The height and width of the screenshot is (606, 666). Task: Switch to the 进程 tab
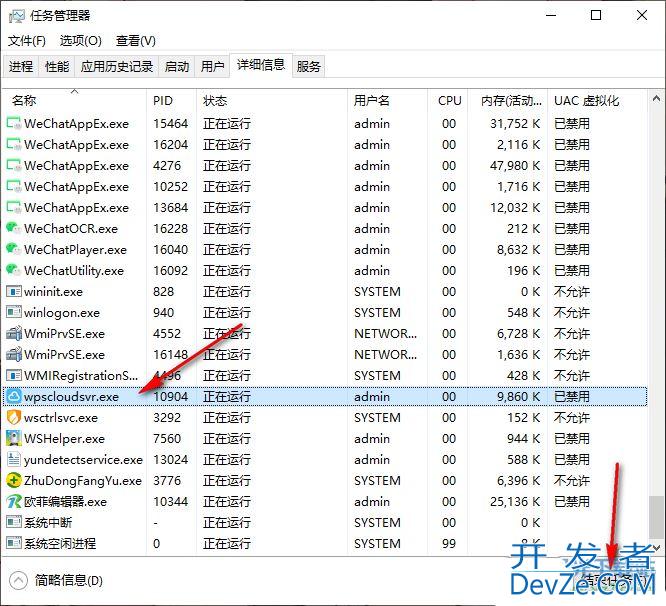(21, 67)
